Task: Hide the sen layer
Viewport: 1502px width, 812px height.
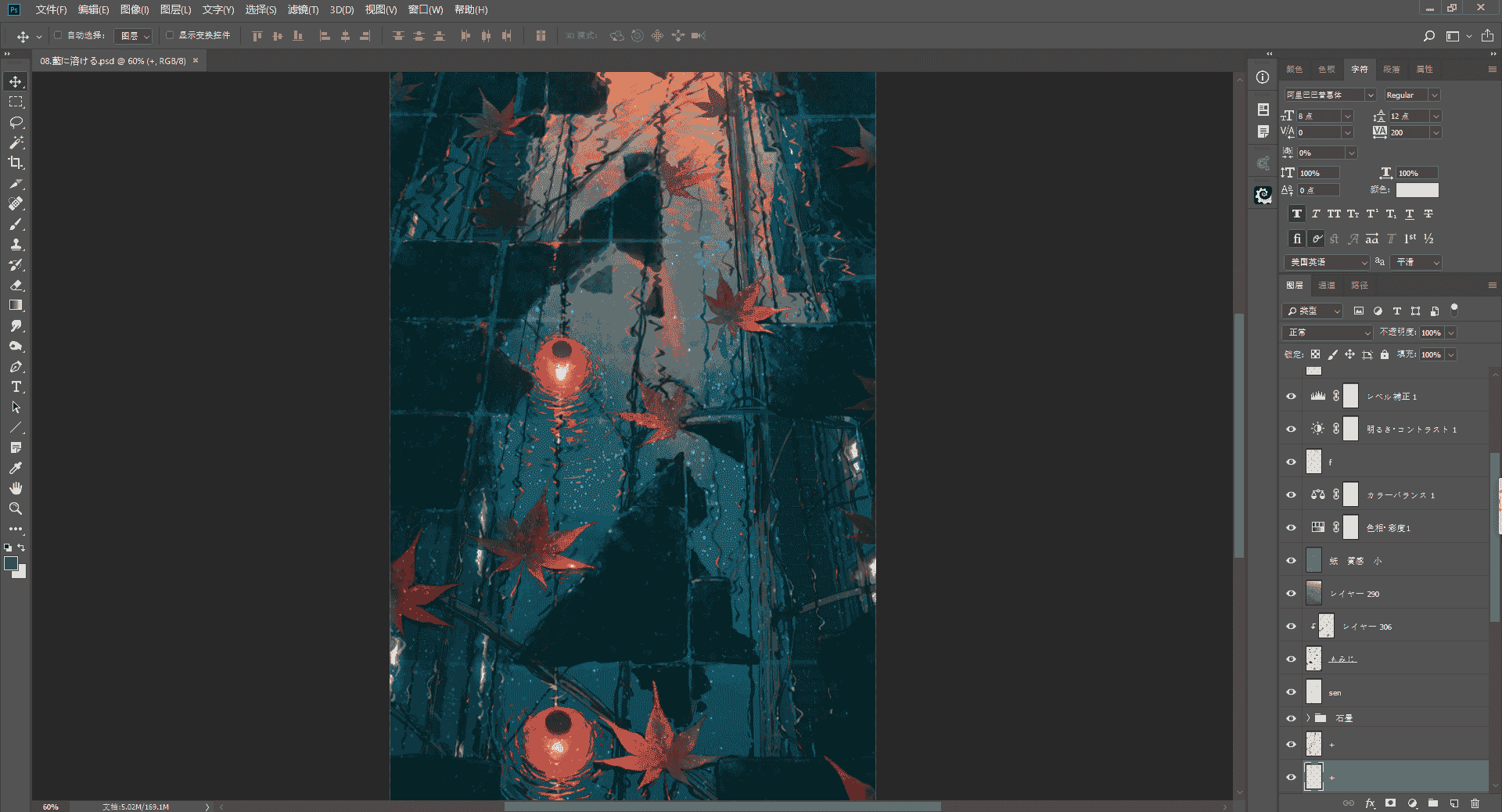Action: [x=1291, y=692]
